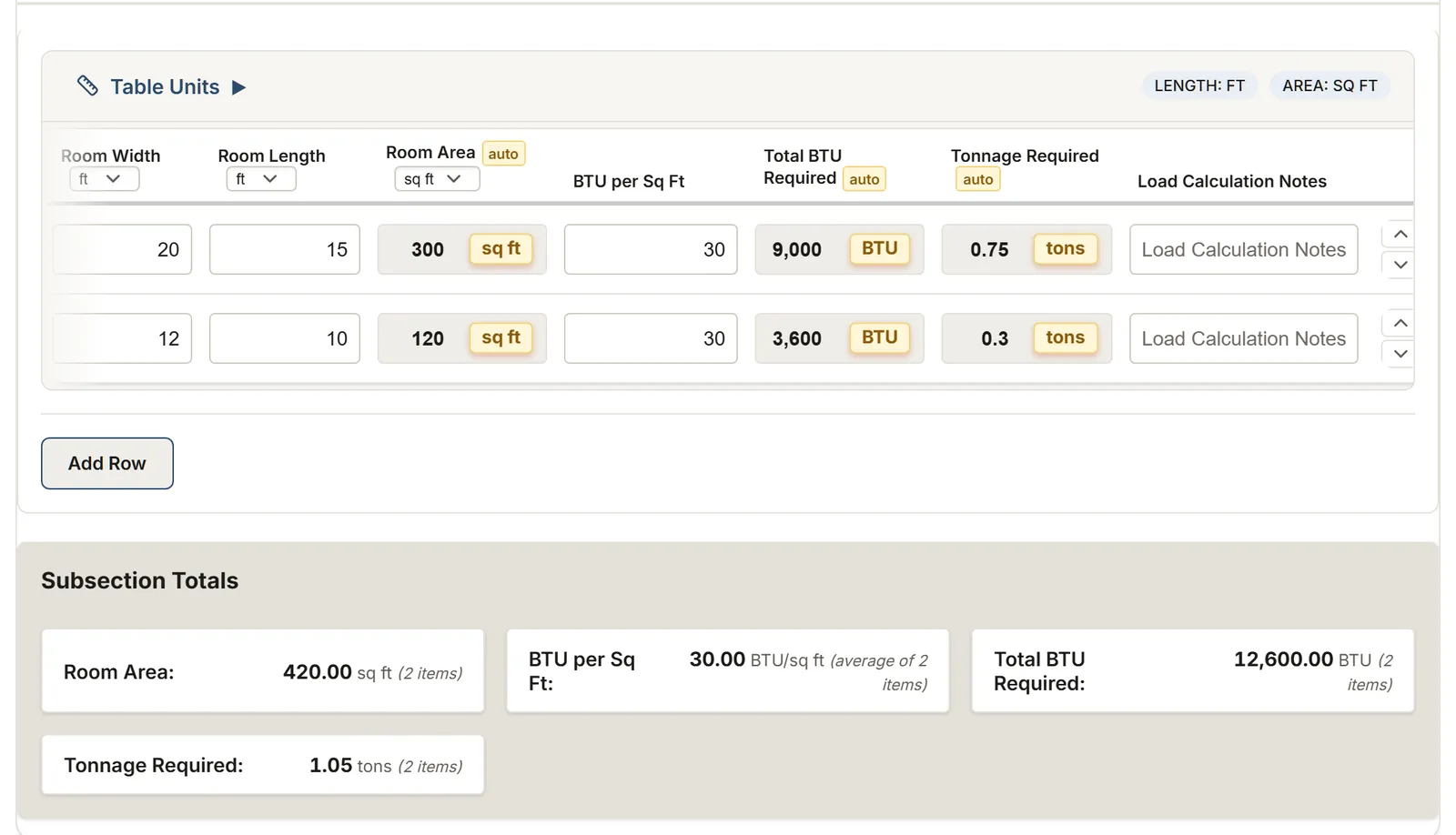The image size is (1456, 835).
Task: Click the BTU per Sq Ft average 30.00
Action: (x=728, y=671)
